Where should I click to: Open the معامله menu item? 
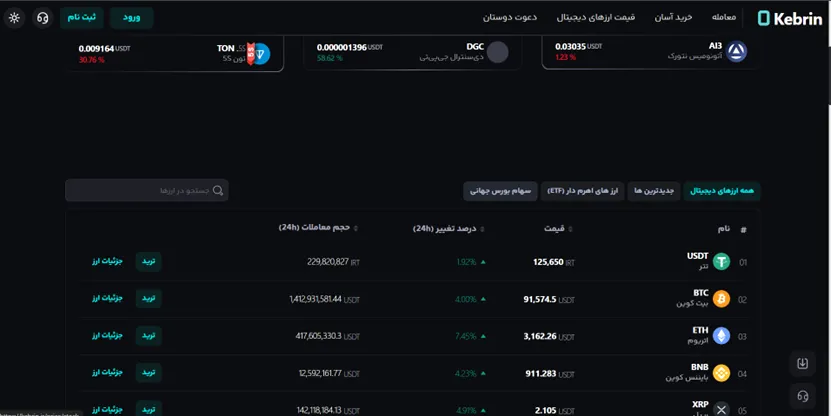point(723,17)
